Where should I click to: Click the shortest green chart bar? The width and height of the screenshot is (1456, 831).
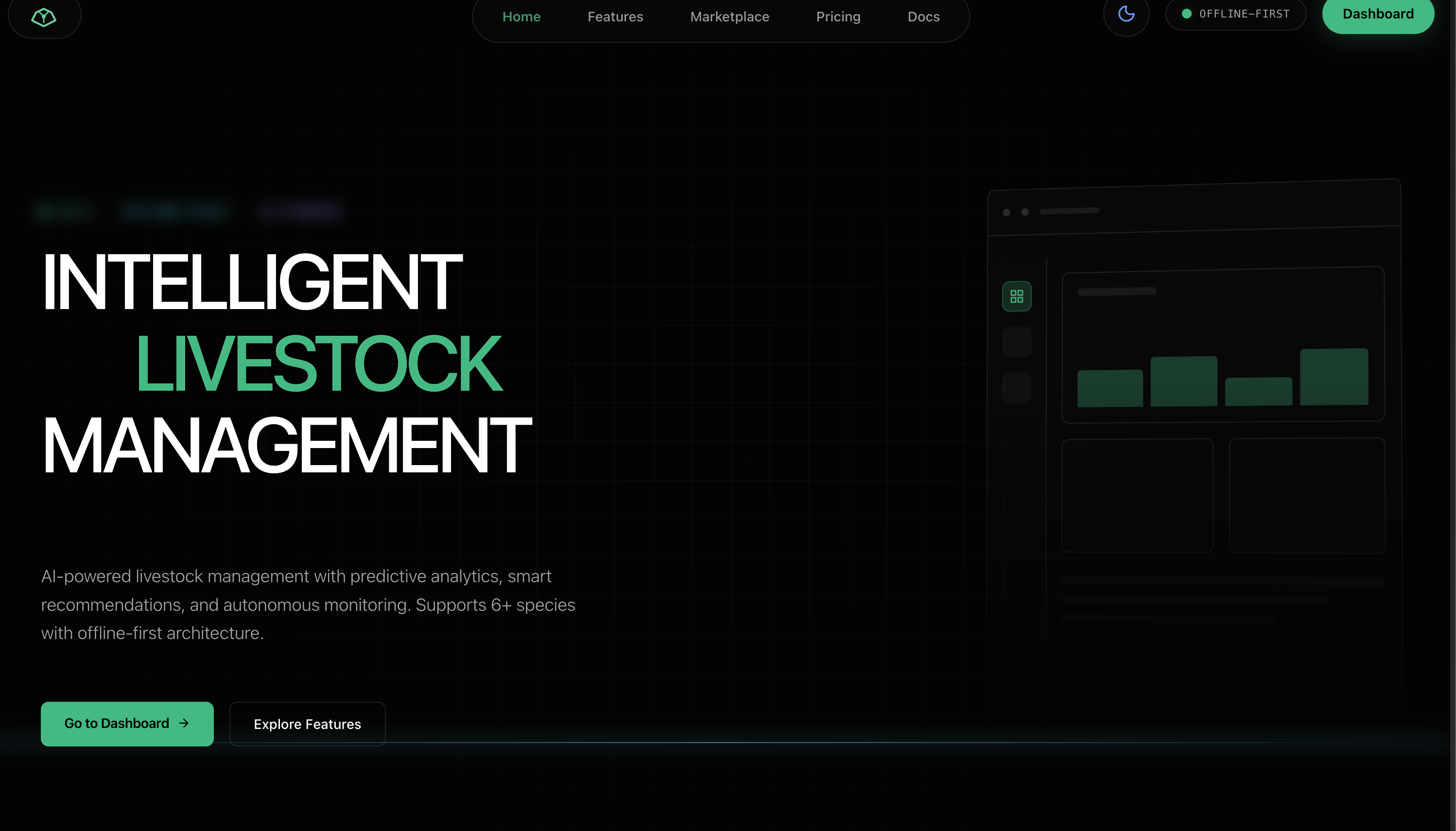coord(1258,392)
